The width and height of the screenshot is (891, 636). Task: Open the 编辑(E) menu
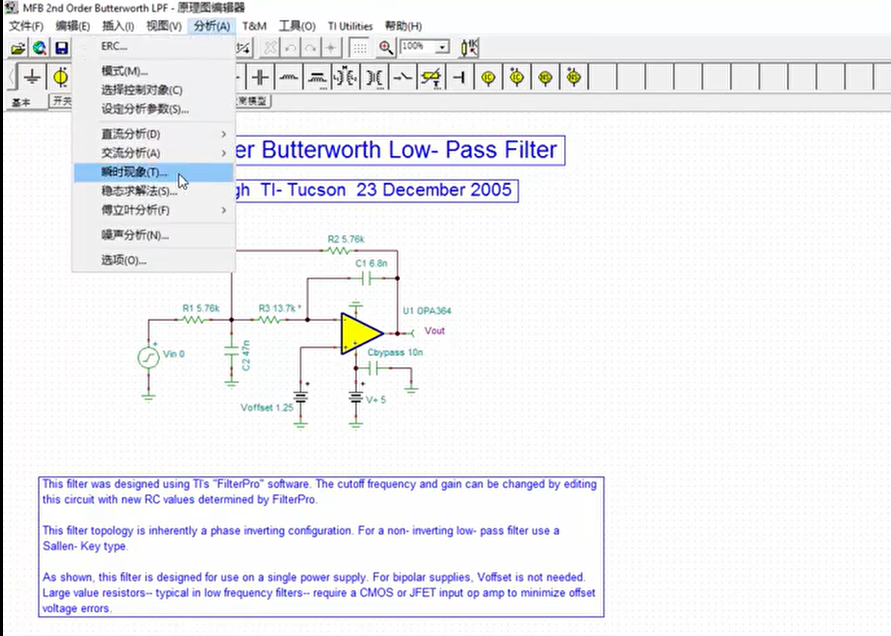click(x=73, y=26)
